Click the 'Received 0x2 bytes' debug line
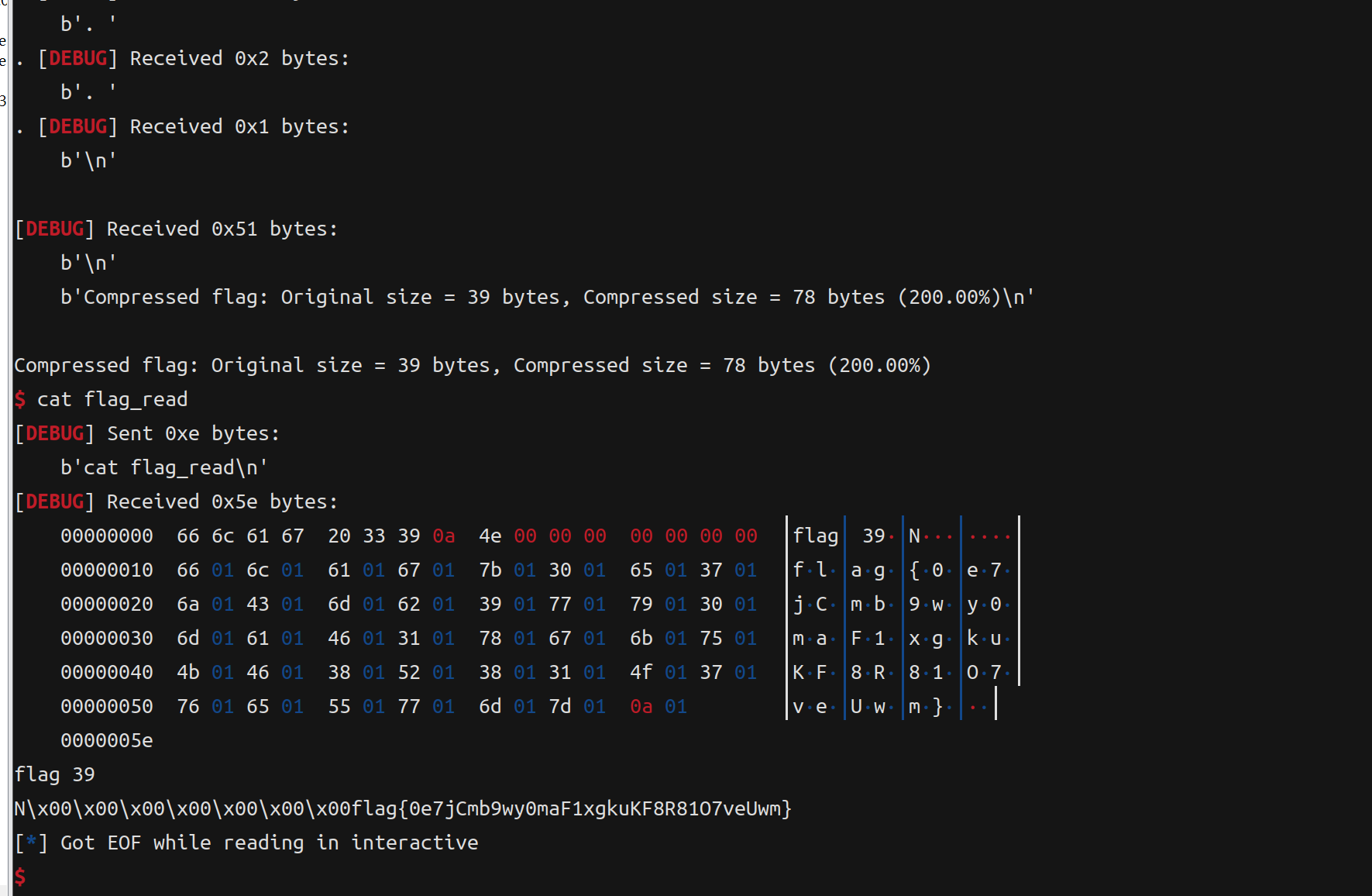1372x896 pixels. pyautogui.click(x=182, y=58)
